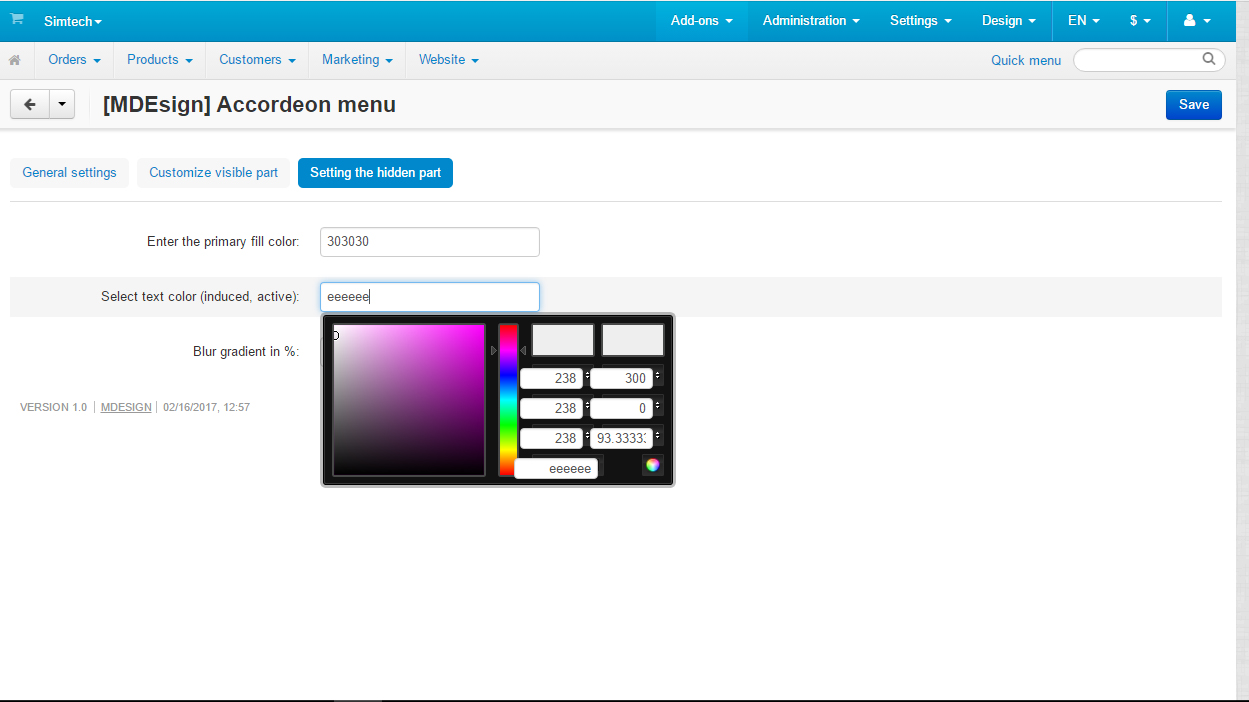
Task: Click the text color field containing eeeeee
Action: (430, 297)
